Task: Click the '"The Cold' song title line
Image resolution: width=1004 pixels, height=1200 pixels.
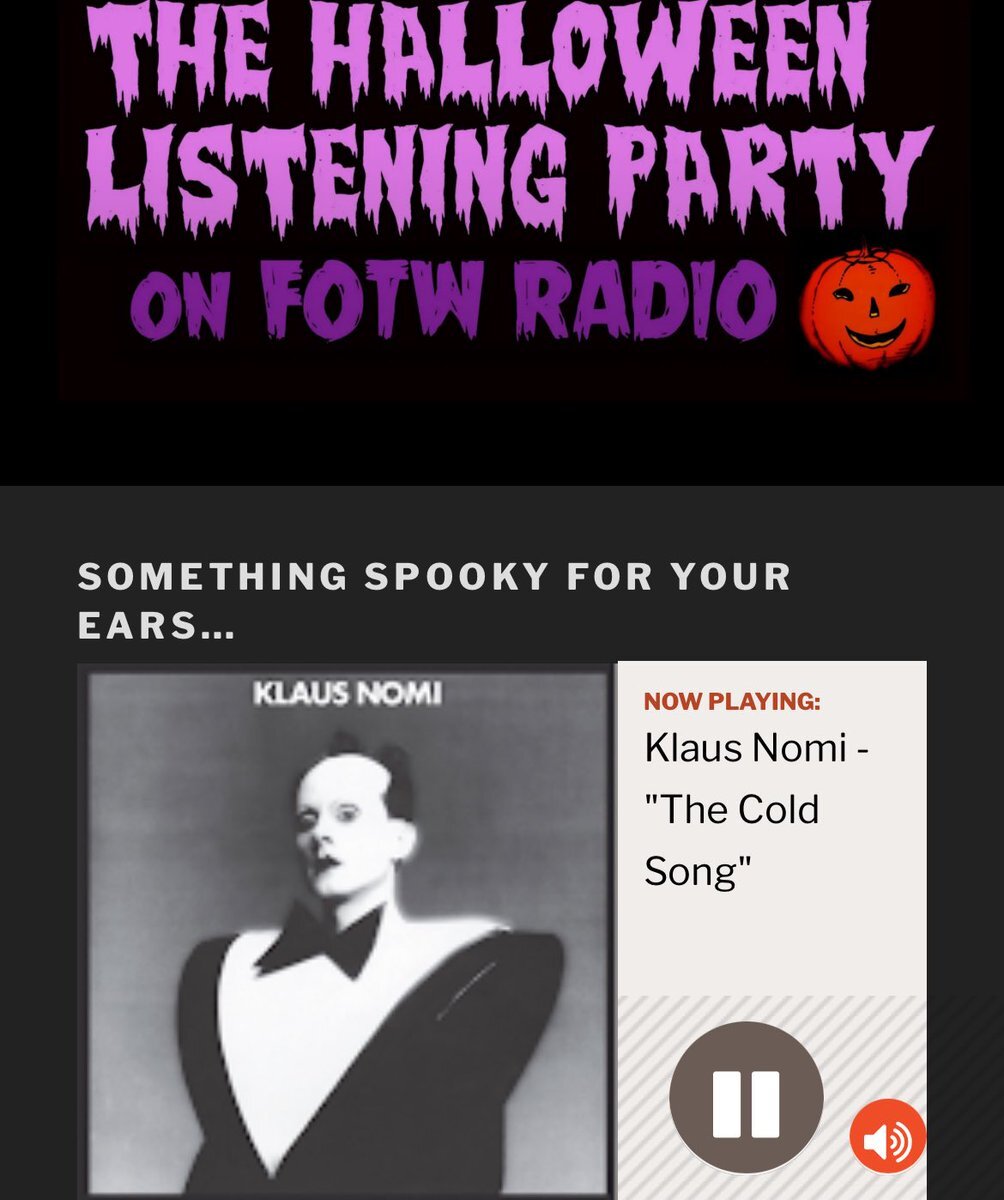Action: [x=732, y=809]
